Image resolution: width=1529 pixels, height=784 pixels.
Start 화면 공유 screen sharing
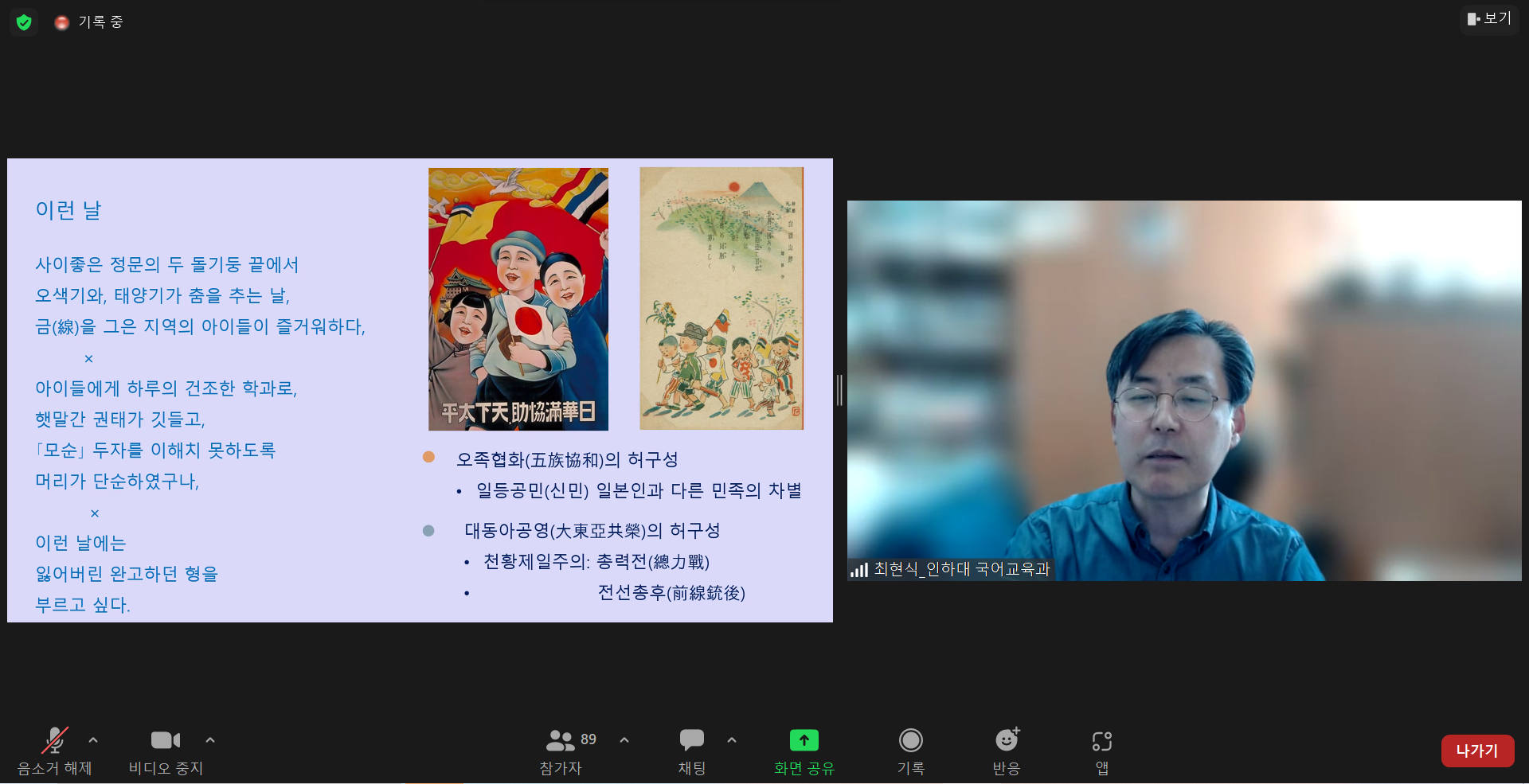point(804,750)
